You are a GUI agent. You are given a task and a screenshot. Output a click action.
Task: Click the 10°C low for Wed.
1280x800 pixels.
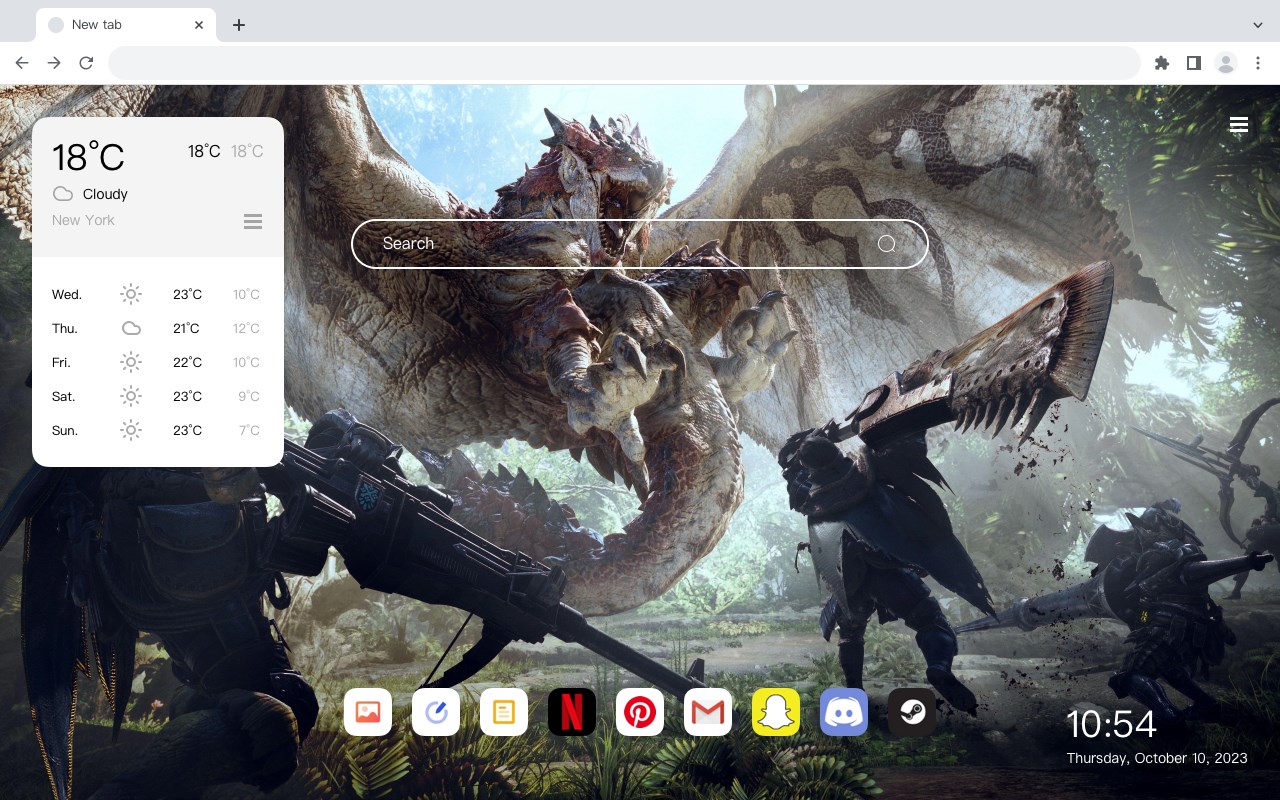[246, 294]
